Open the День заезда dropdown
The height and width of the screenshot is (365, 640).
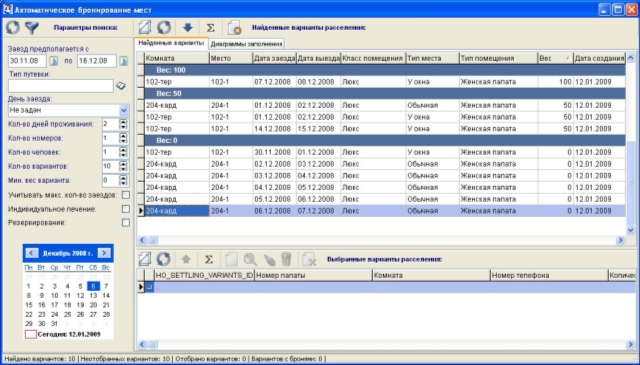point(124,110)
